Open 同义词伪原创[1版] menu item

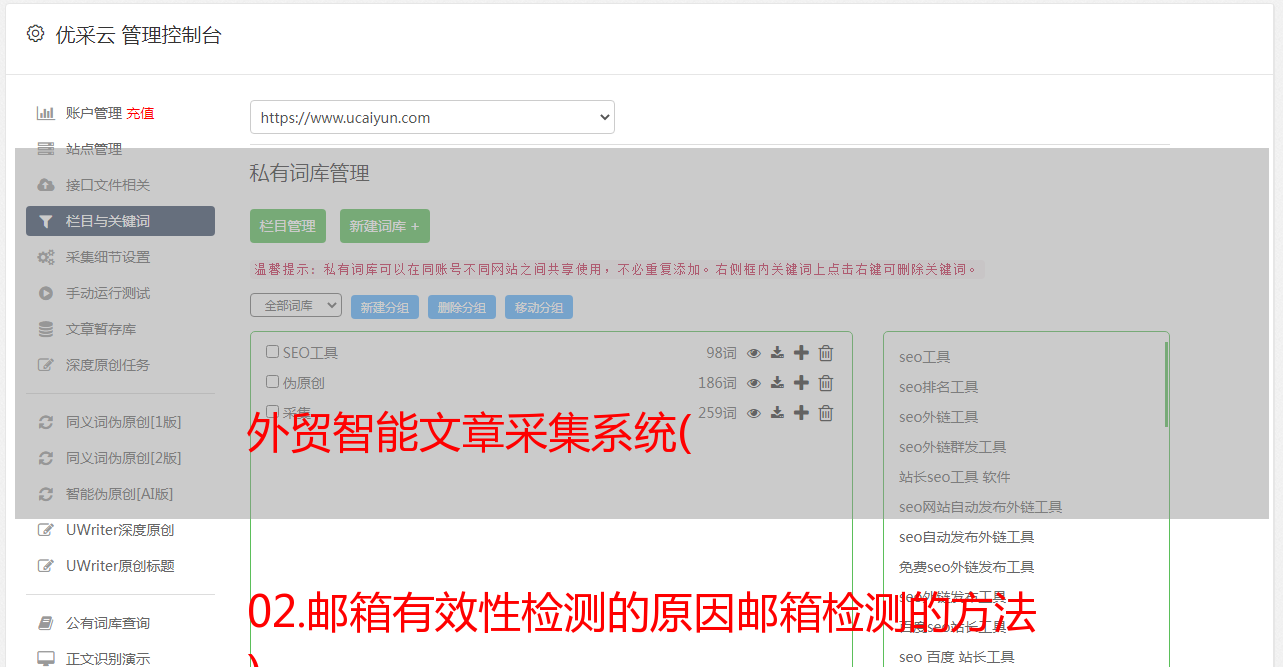[124, 422]
